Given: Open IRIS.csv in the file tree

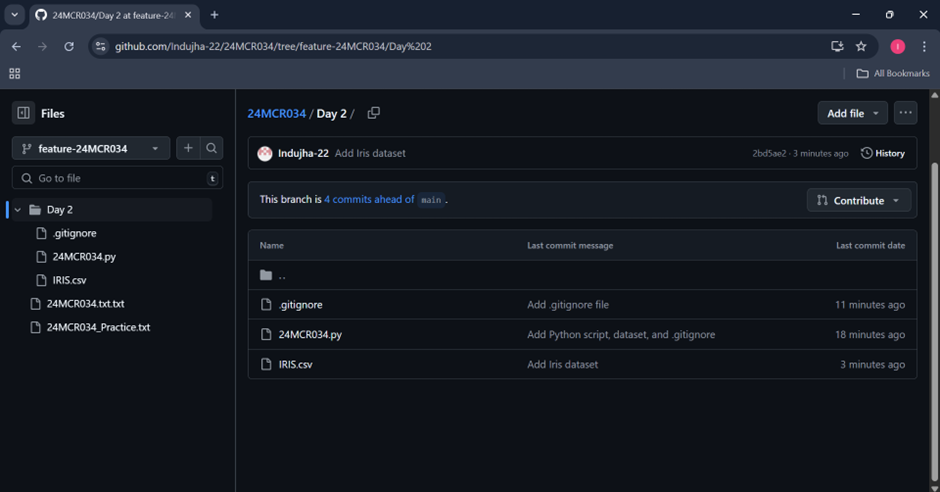Looking at the screenshot, I should pyautogui.click(x=70, y=280).
